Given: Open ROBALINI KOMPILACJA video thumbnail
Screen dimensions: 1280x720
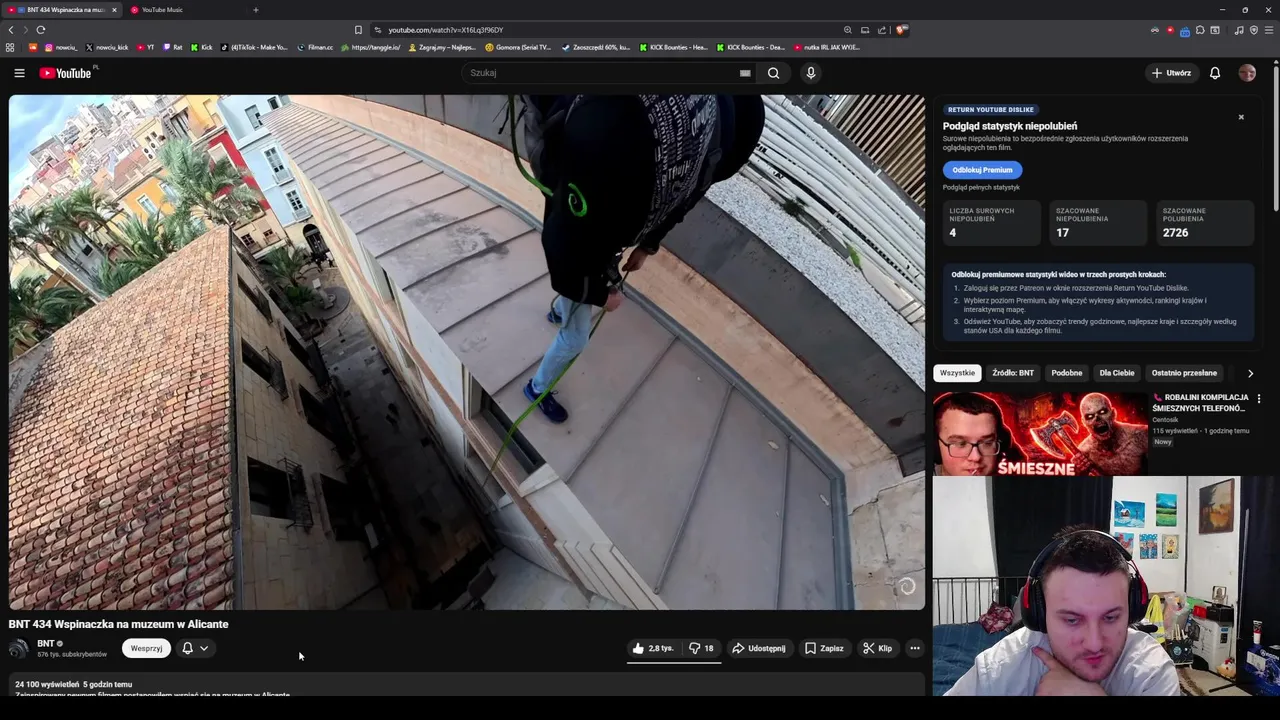Looking at the screenshot, I should click(1040, 433).
